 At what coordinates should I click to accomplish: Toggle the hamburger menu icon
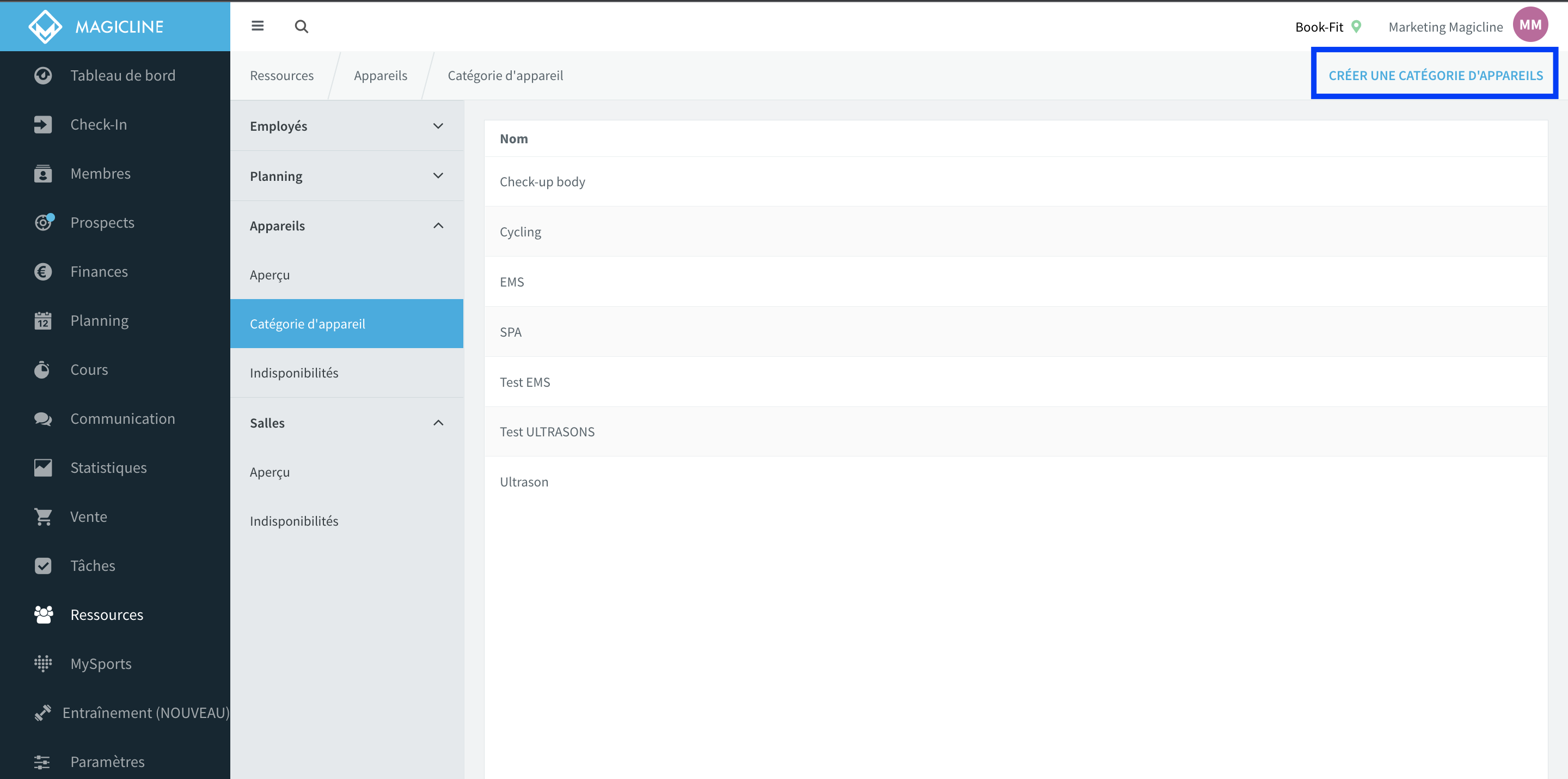pyautogui.click(x=258, y=26)
